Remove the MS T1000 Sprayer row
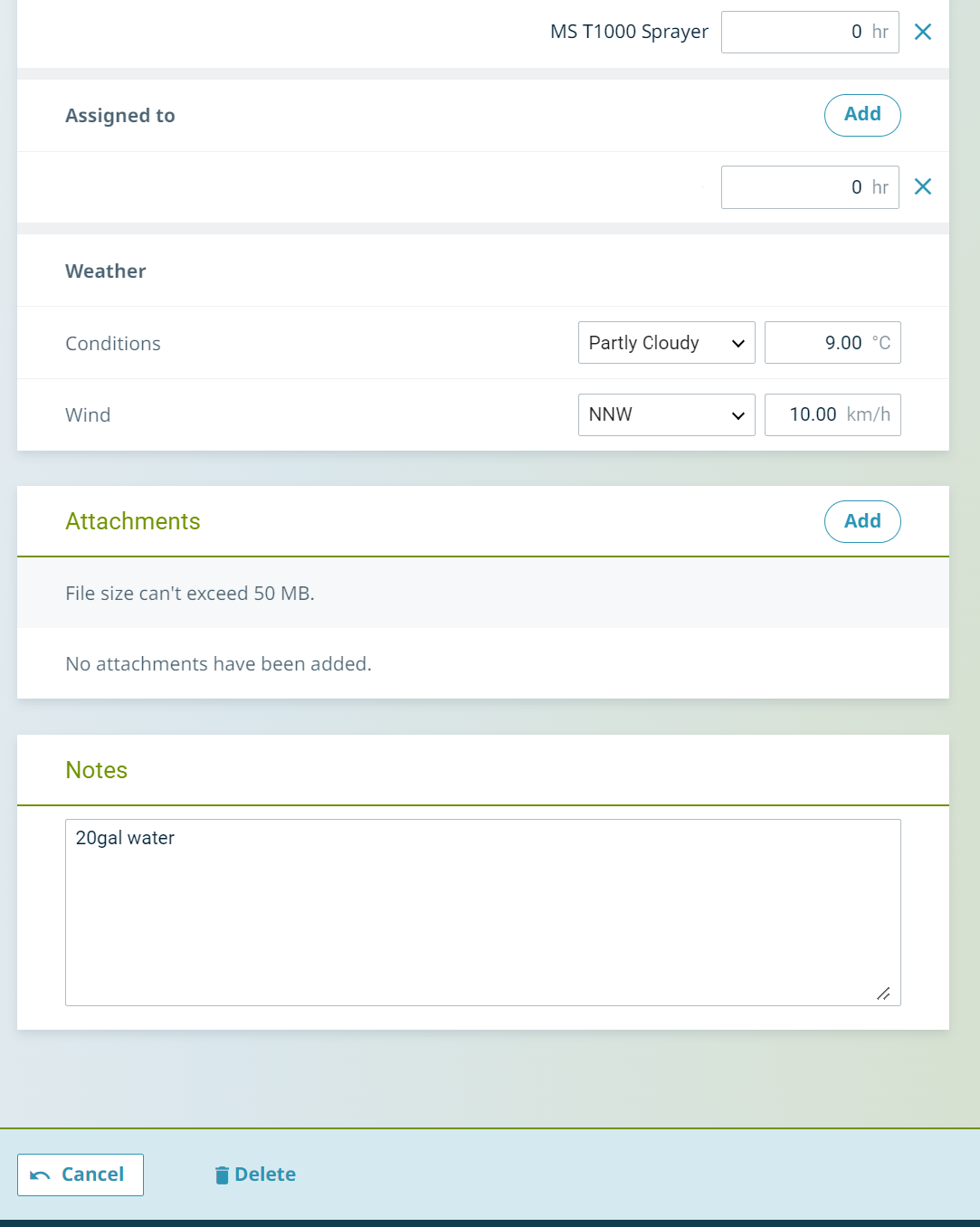The width and height of the screenshot is (980, 1227). 922,33
